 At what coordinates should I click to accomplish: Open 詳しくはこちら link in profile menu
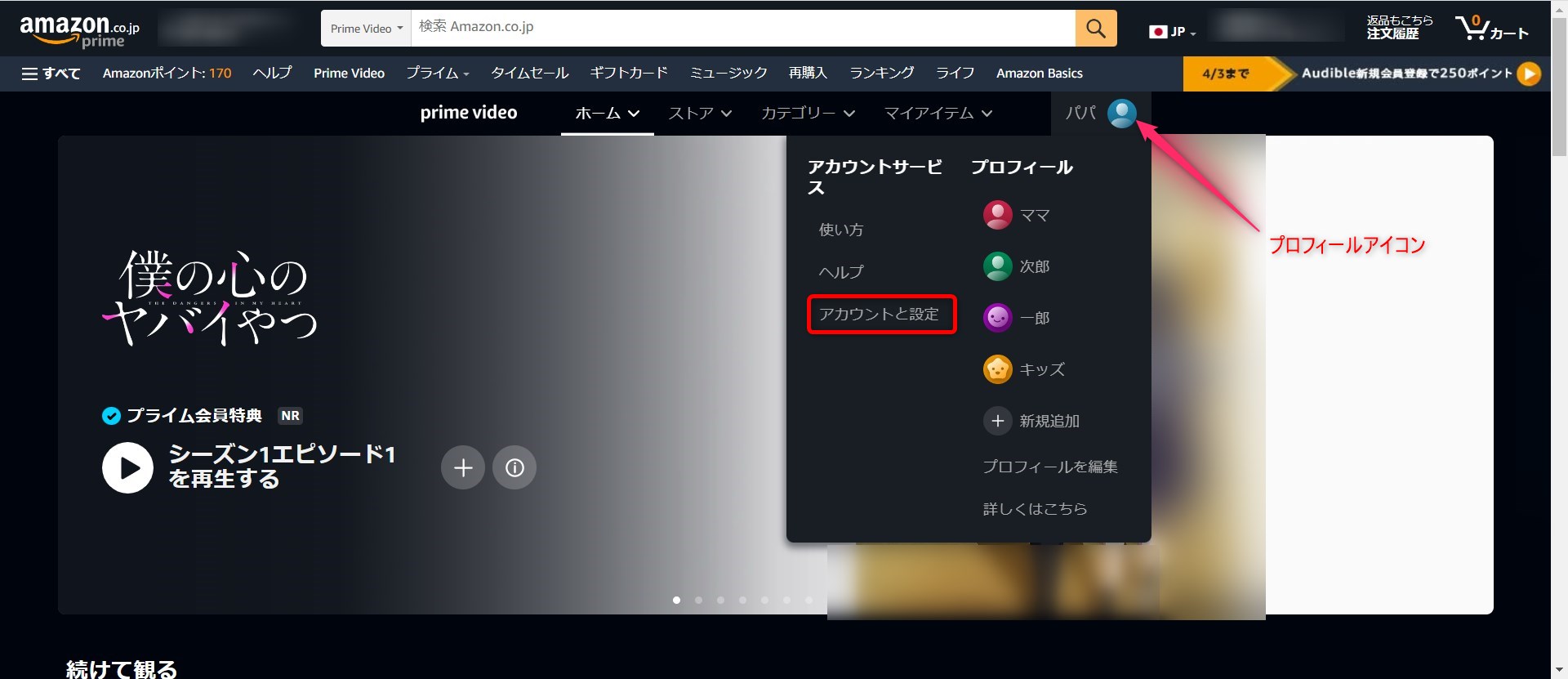coord(1035,509)
